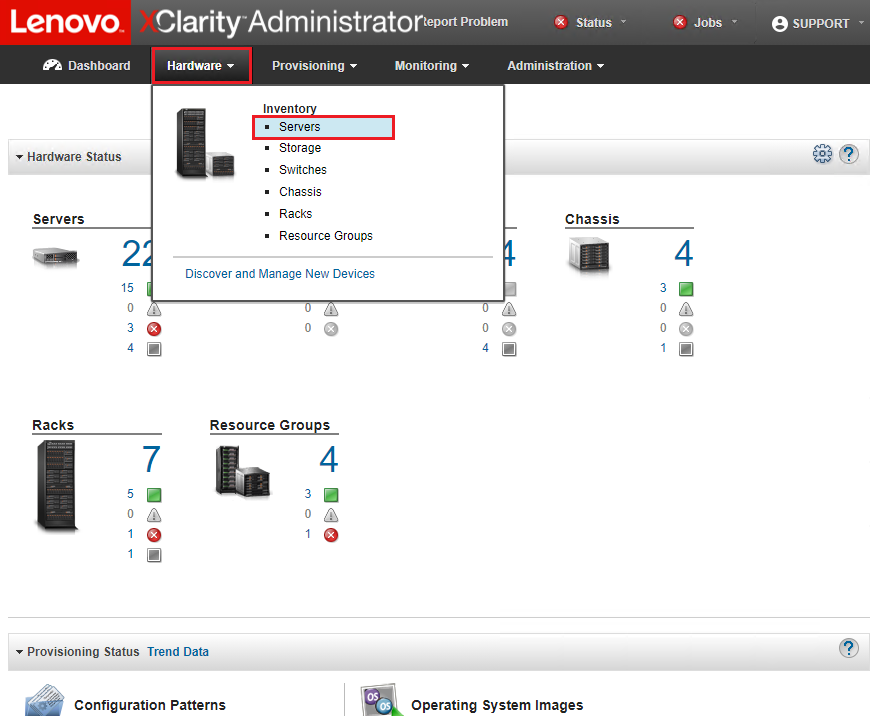The width and height of the screenshot is (870, 723).
Task: Open Resource Groups in the Inventory list
Action: tap(326, 236)
